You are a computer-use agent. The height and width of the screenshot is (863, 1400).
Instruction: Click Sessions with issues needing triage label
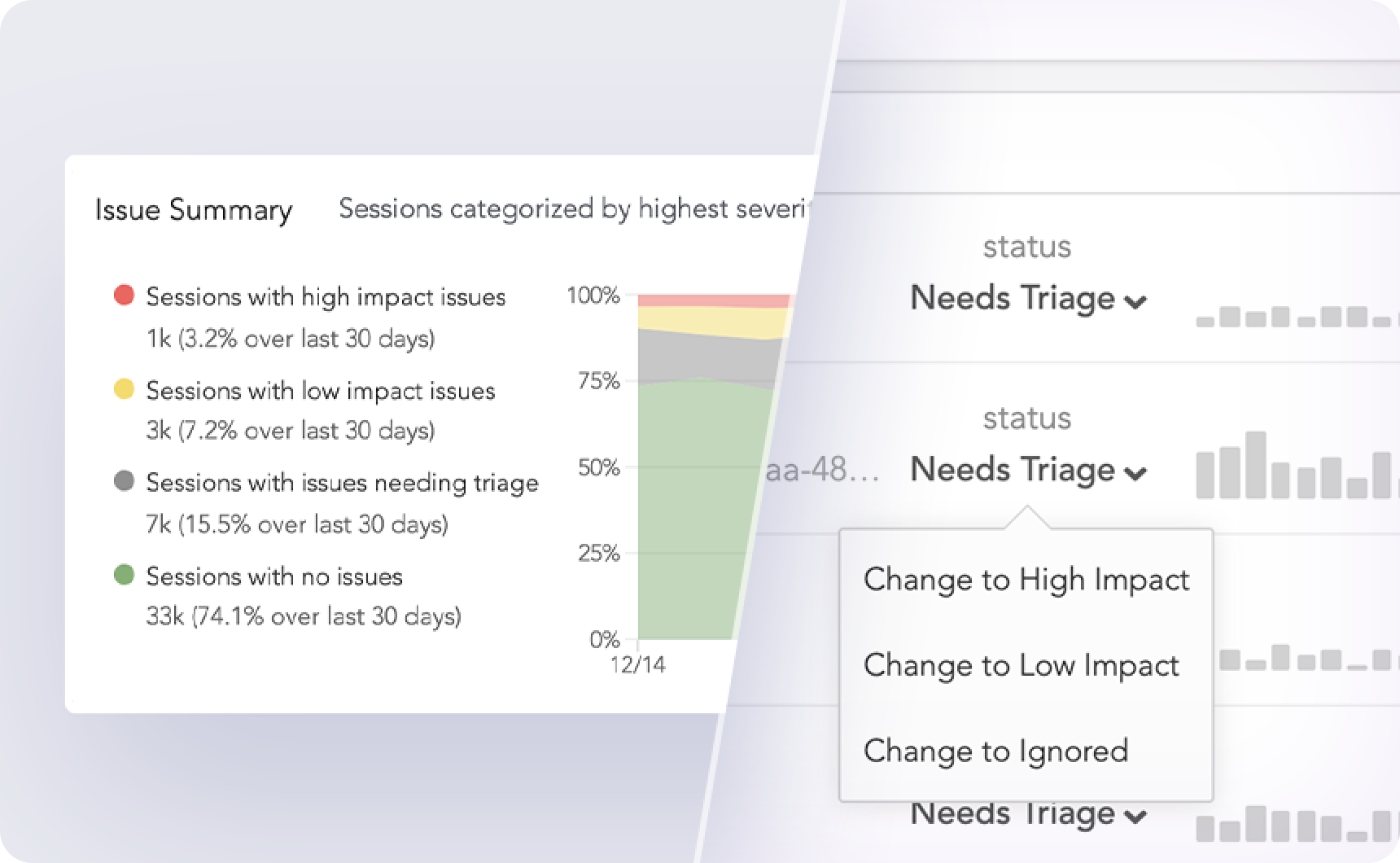[x=342, y=483]
